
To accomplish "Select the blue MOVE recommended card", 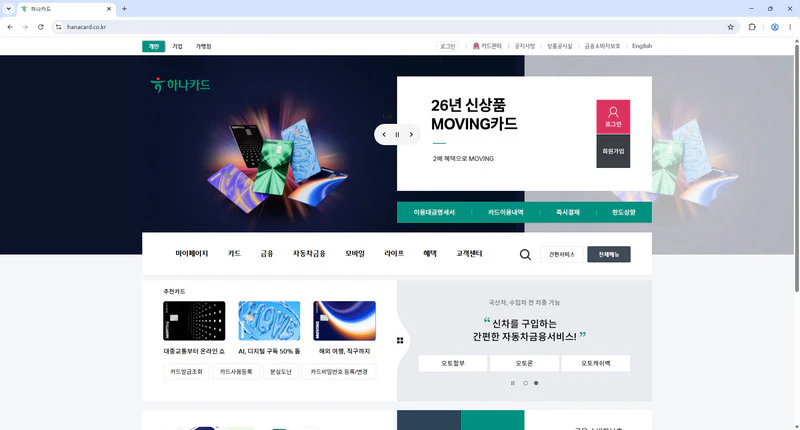I will 269,321.
